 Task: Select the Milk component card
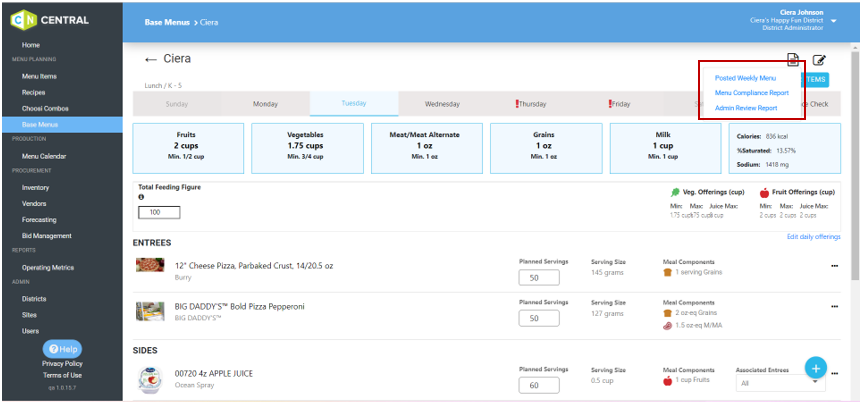(666, 149)
